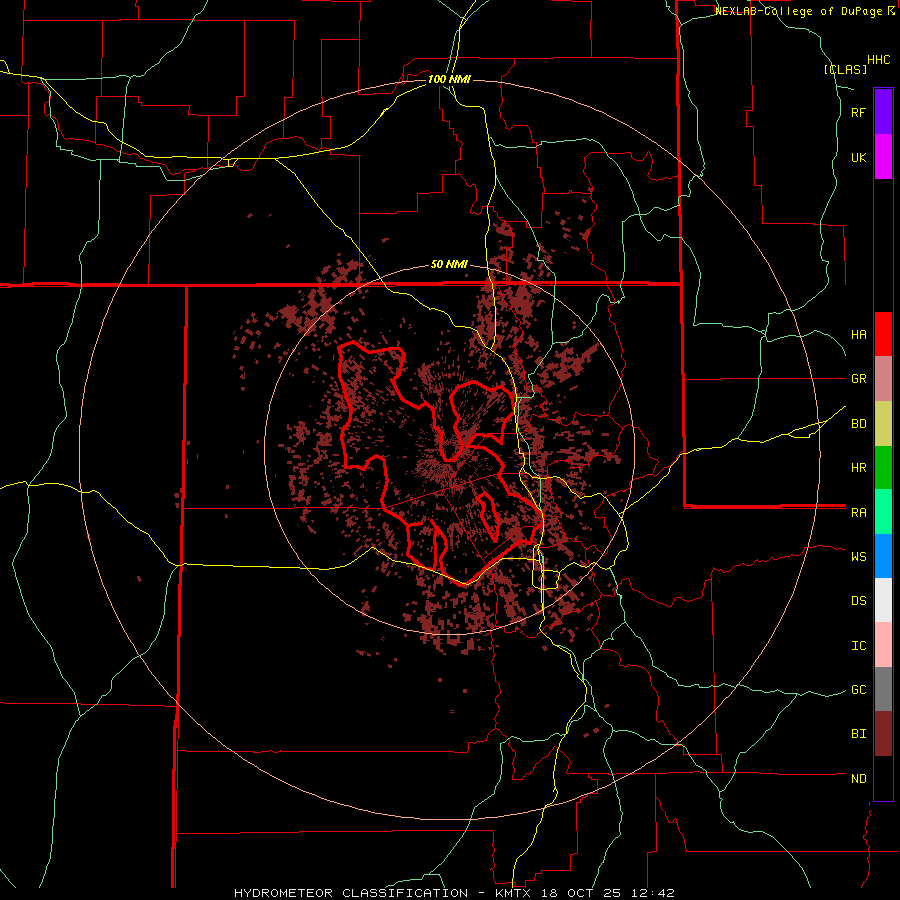Click the UK magenta legend swatch

[883, 157]
